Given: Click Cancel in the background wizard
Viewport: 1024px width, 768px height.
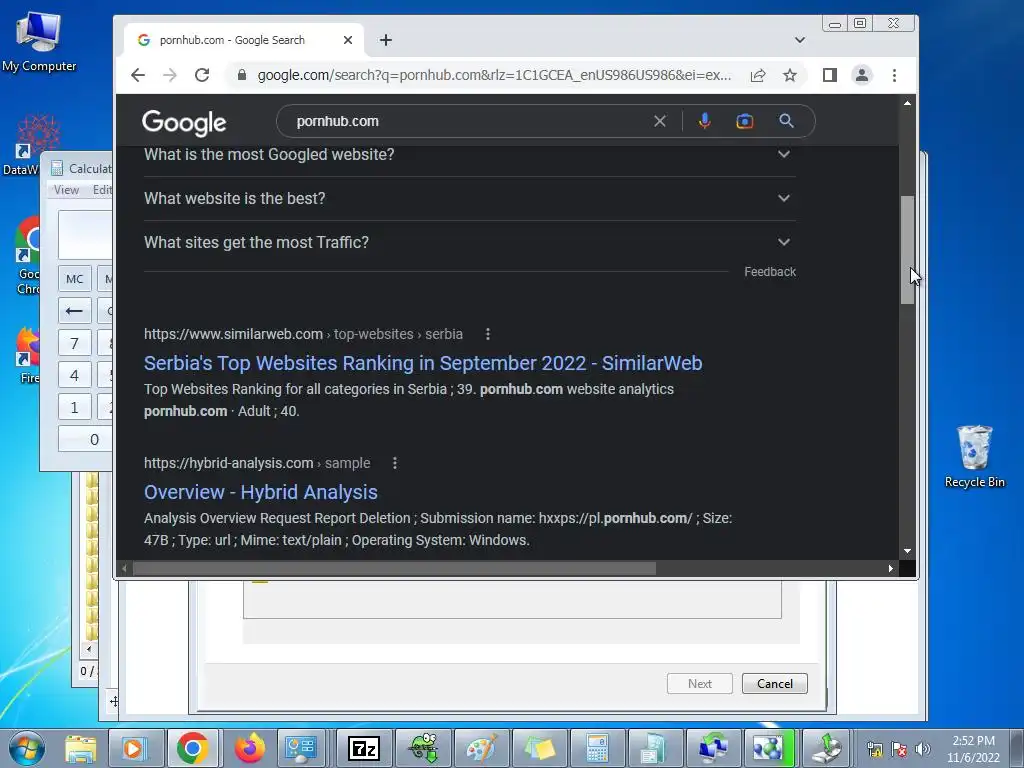Looking at the screenshot, I should point(775,684).
